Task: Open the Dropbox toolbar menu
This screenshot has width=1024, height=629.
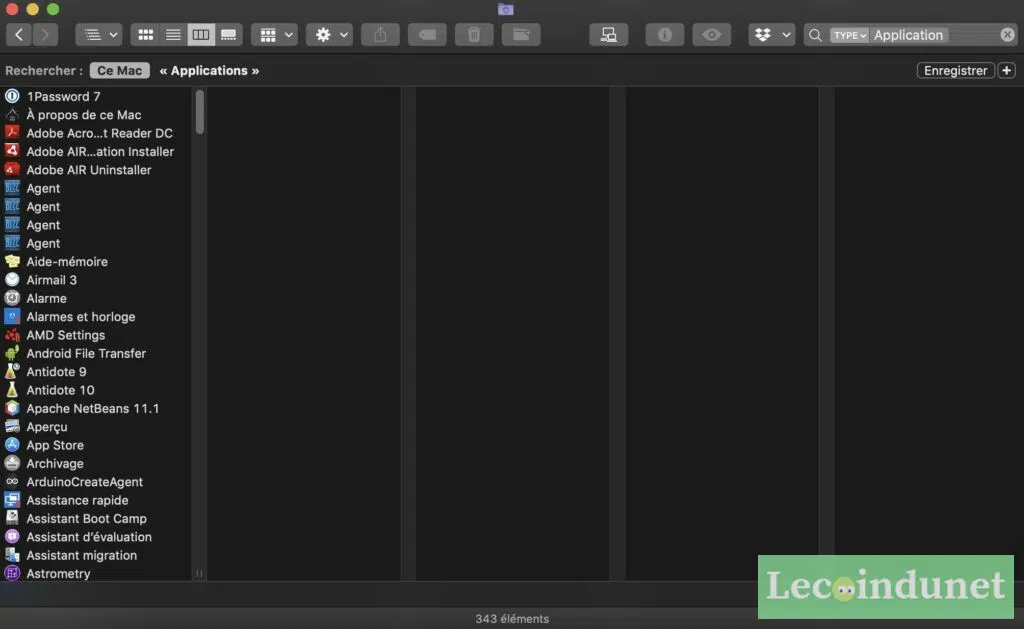Action: coord(772,35)
